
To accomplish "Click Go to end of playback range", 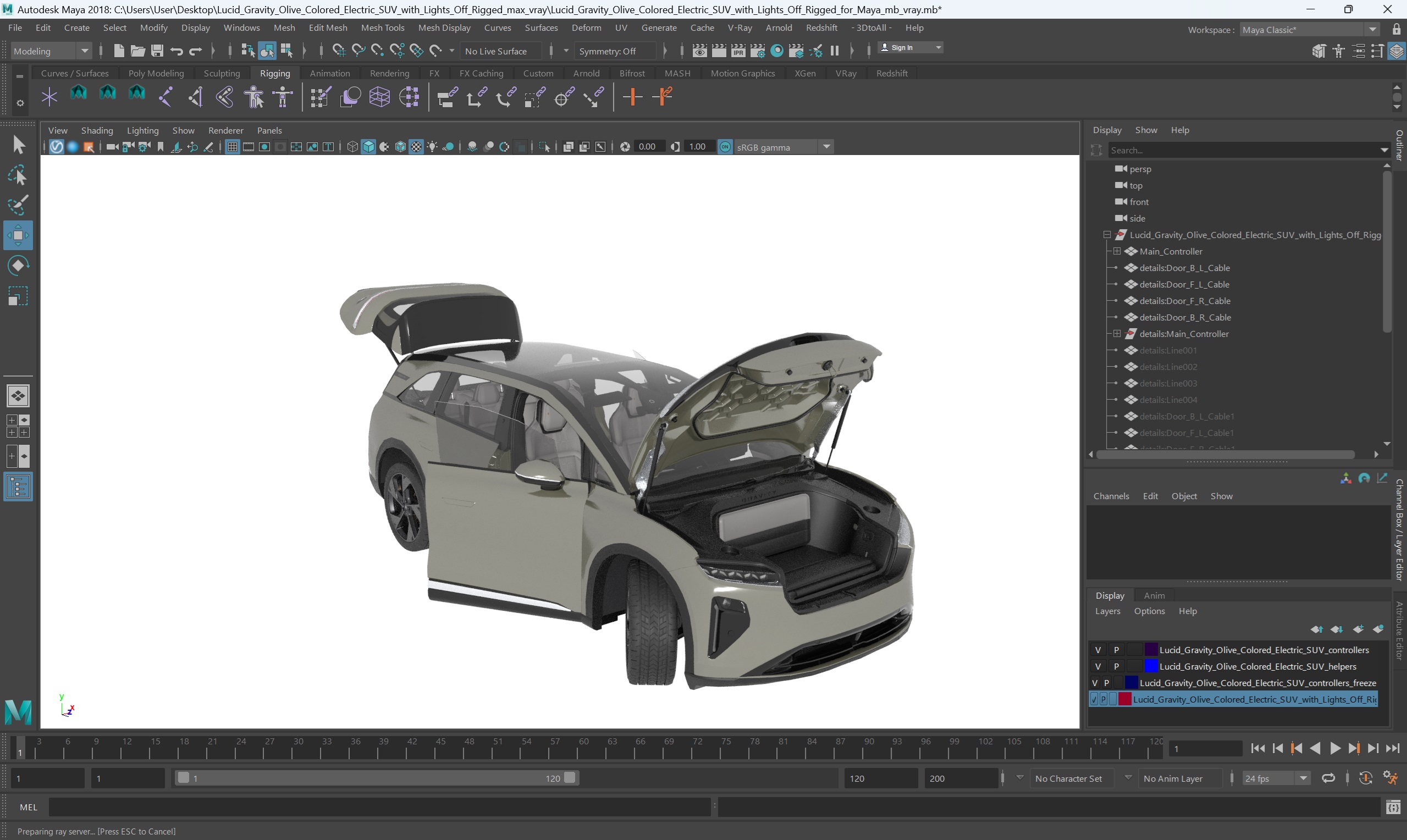I will coord(1393,749).
